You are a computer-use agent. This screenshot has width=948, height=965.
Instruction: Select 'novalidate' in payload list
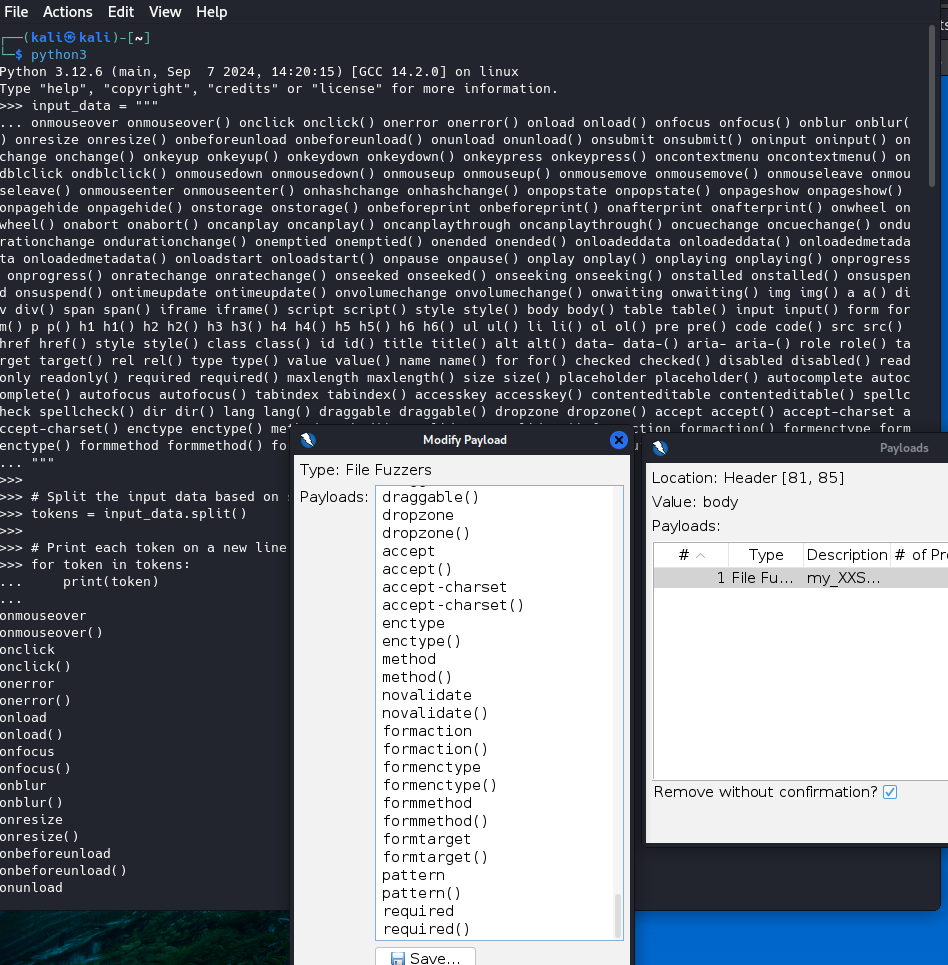tap(427, 695)
